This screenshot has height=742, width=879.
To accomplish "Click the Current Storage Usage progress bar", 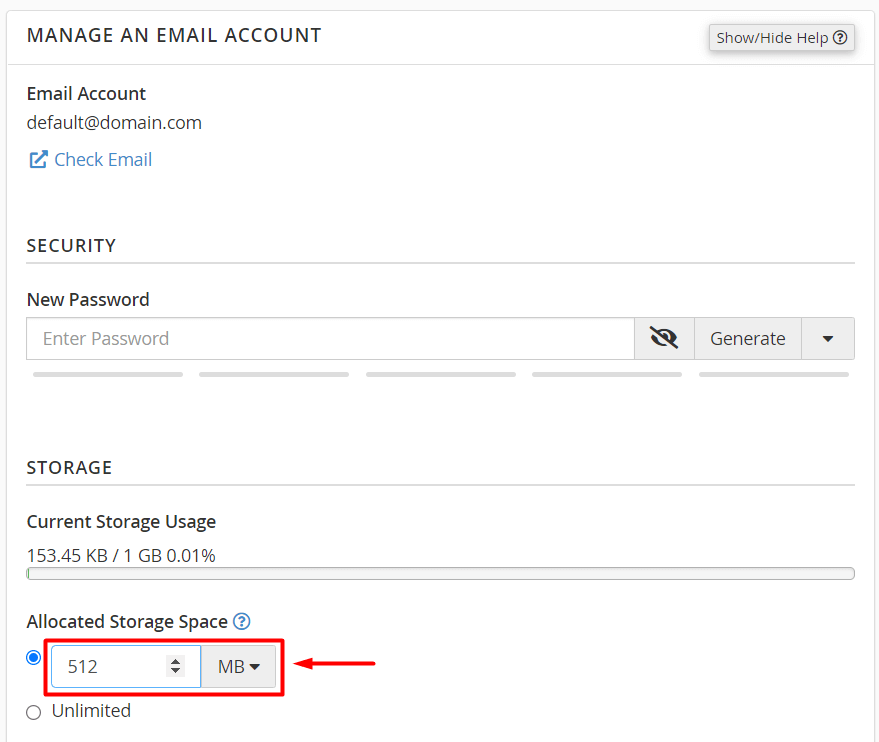I will 441,573.
